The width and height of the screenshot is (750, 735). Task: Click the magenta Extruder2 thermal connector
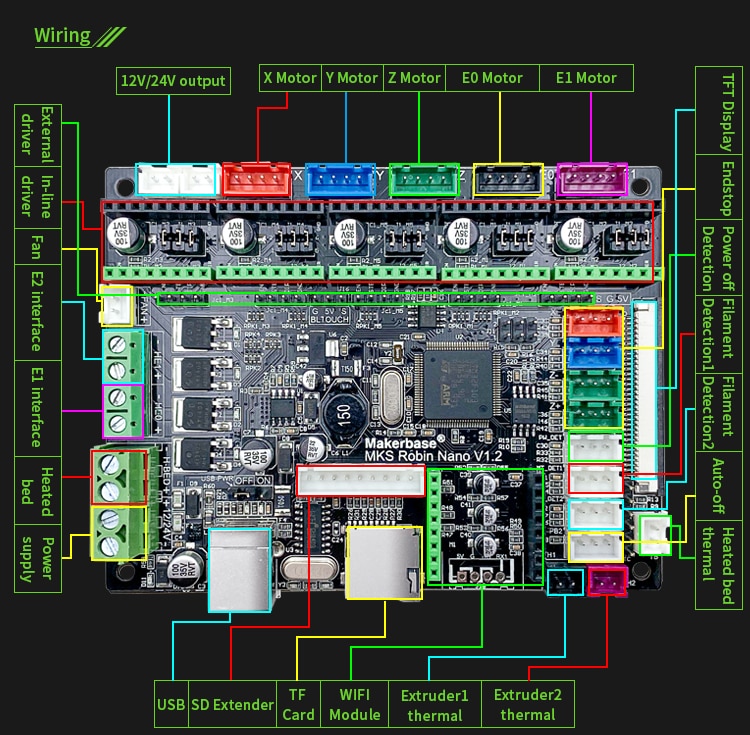pos(607,581)
